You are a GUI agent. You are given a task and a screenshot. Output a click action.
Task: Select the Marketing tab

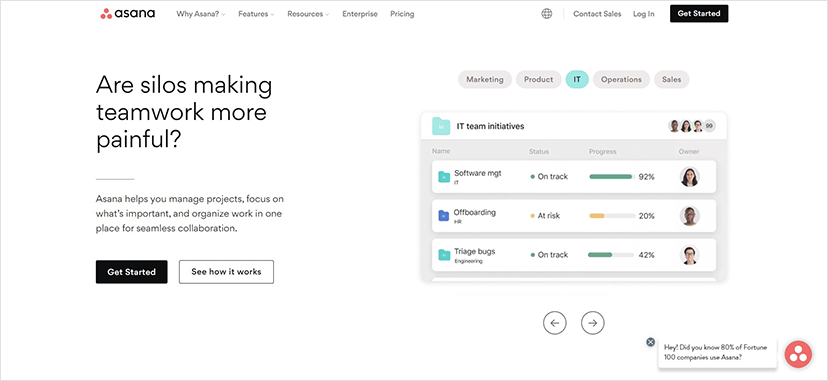(485, 80)
